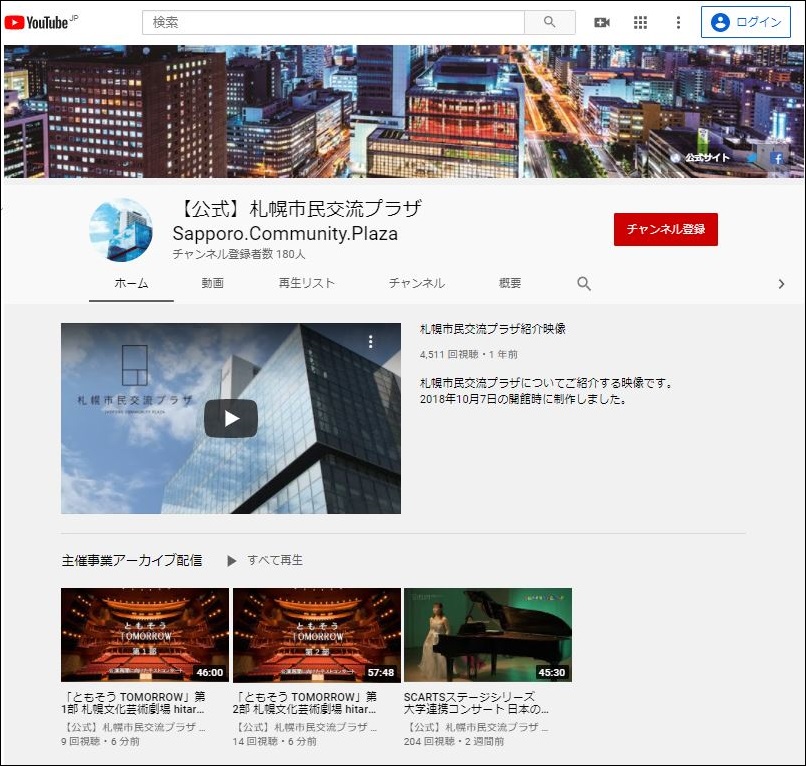Open the YouTube apps grid icon
This screenshot has height=766, width=806.
640,22
